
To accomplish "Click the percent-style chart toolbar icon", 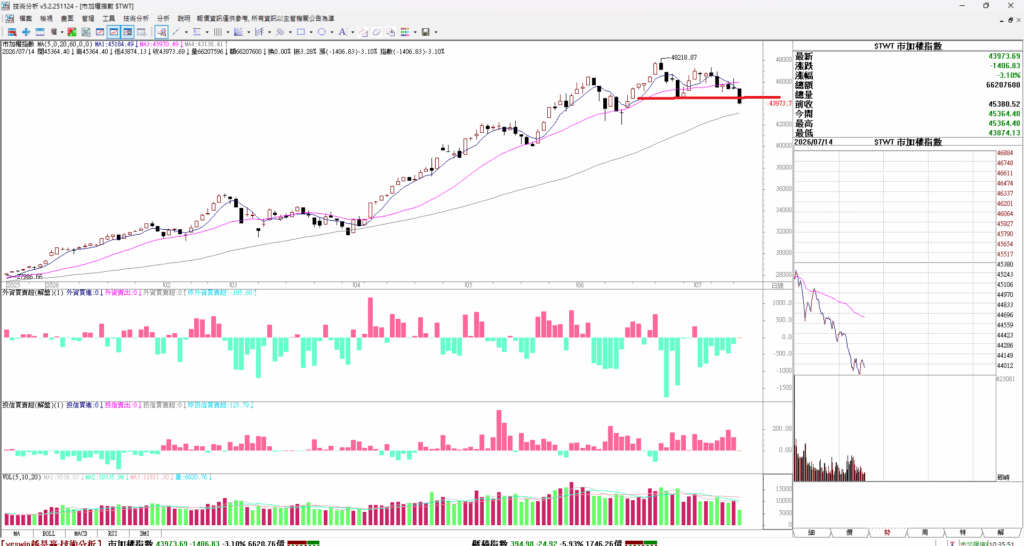I will pos(86,31).
